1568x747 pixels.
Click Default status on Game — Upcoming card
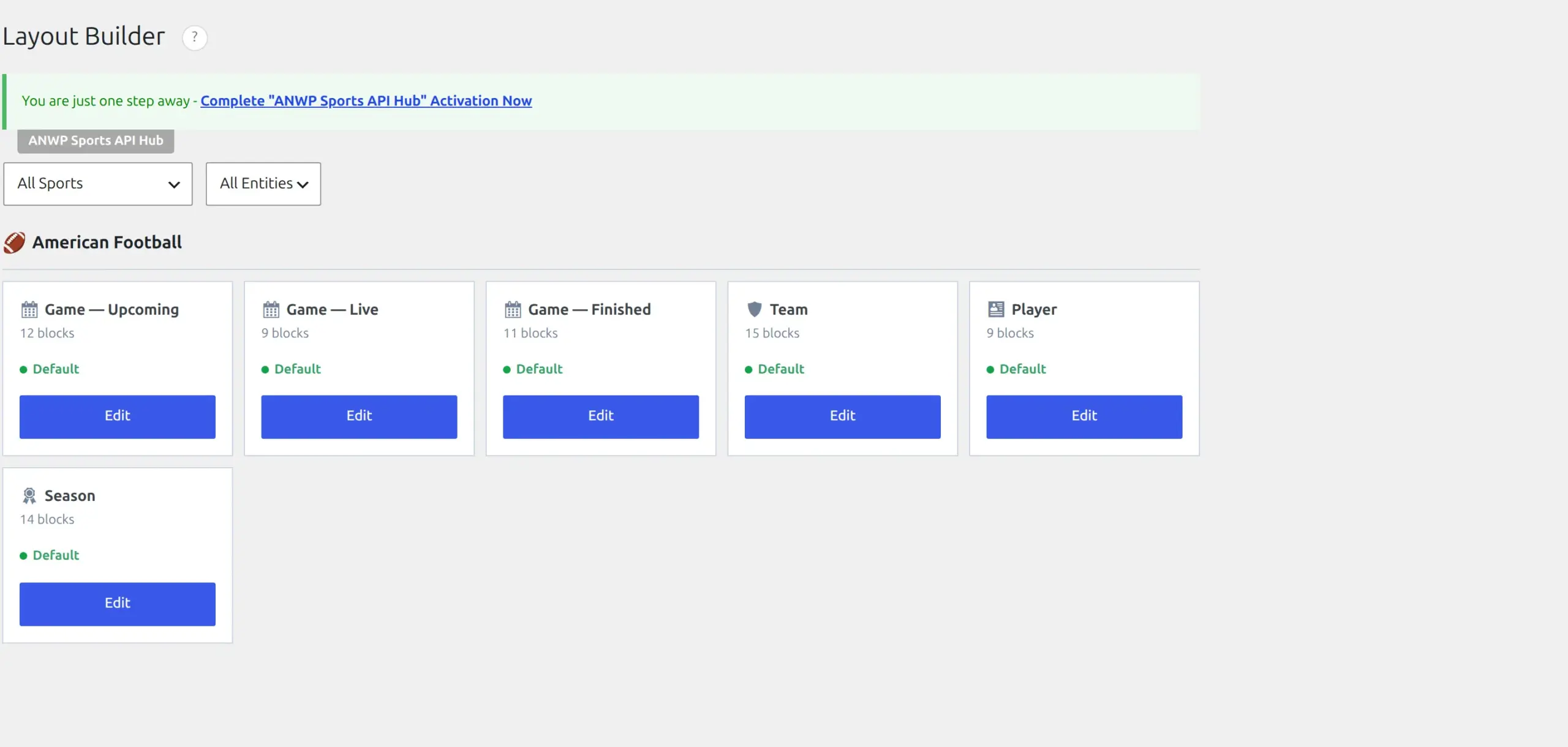click(50, 369)
